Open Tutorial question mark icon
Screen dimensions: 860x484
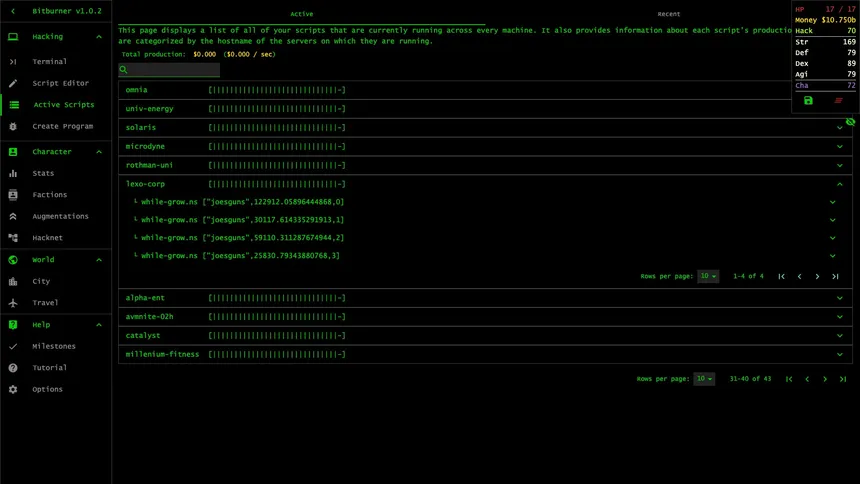pos(13,368)
